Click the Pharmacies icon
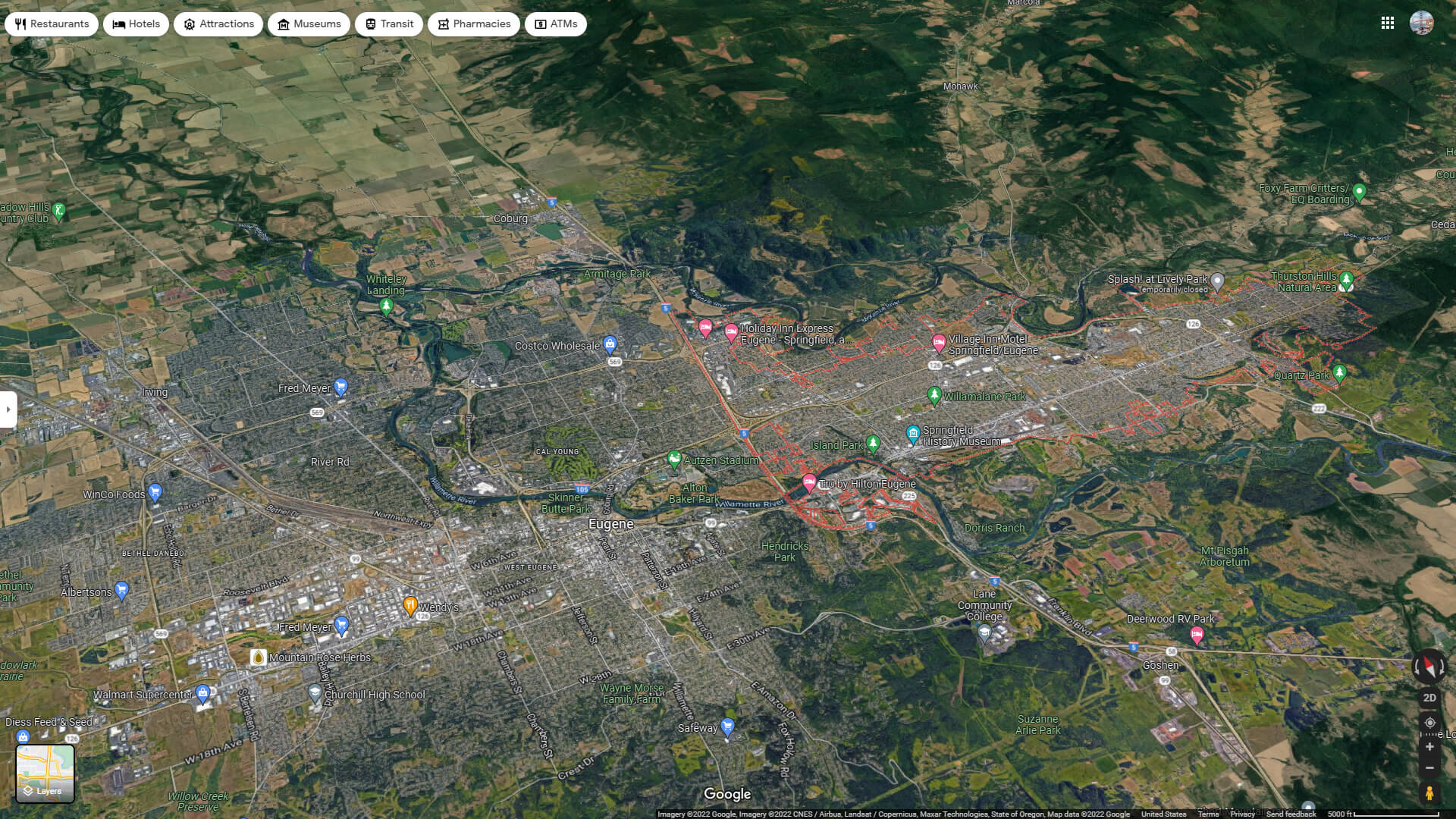Screen dimensions: 1456x819 [x=443, y=24]
